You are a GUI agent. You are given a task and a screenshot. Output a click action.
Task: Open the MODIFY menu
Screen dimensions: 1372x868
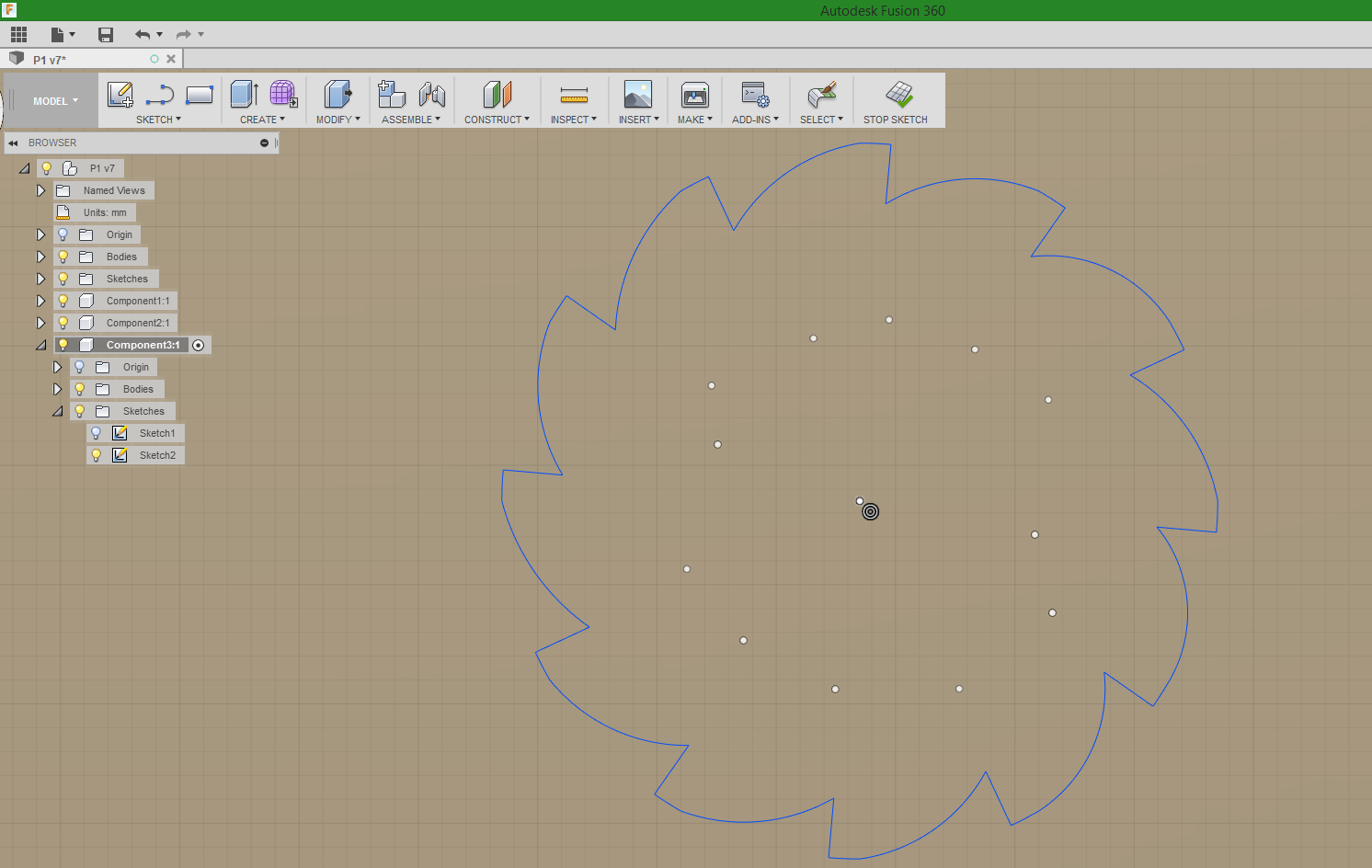338,120
